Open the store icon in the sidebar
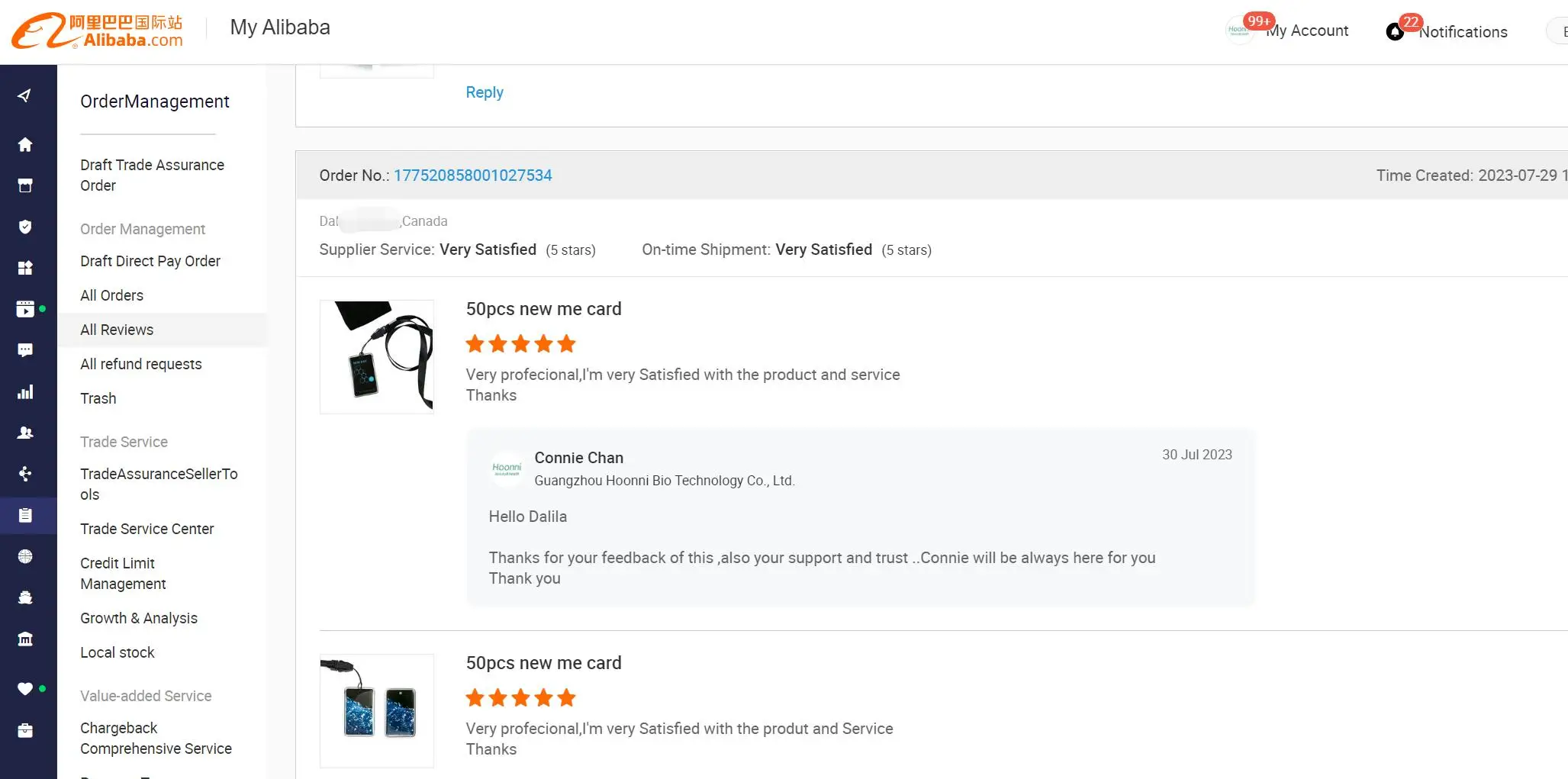The image size is (1568, 779). (25, 185)
